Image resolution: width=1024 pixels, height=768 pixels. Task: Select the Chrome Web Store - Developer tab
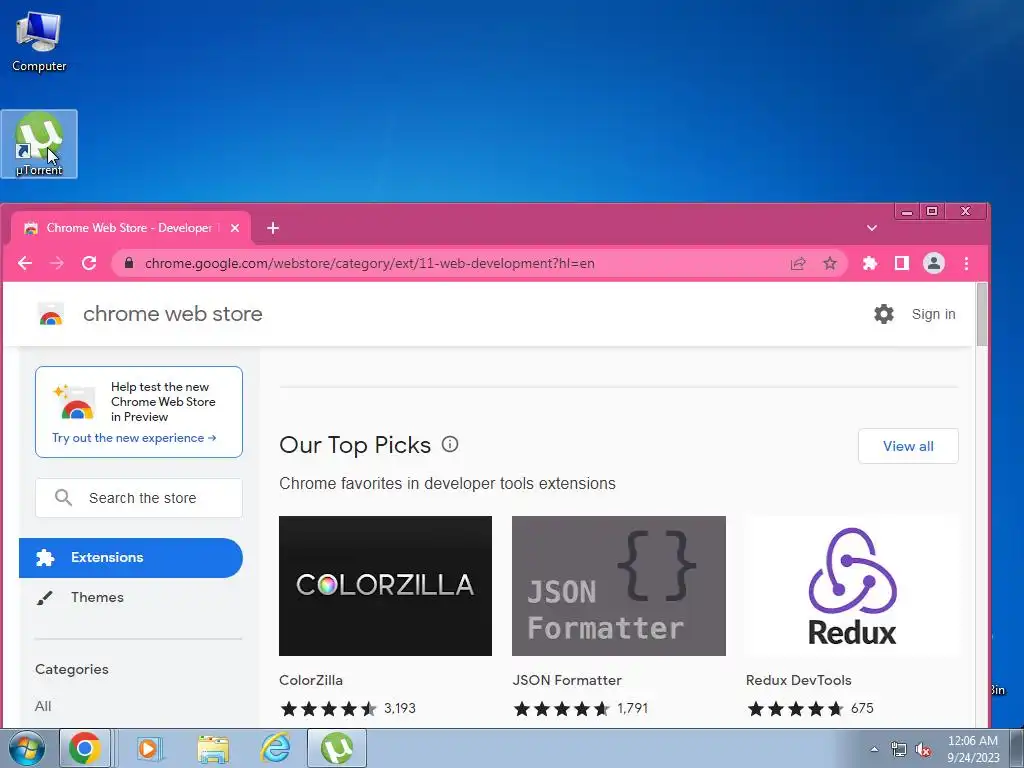click(131, 228)
